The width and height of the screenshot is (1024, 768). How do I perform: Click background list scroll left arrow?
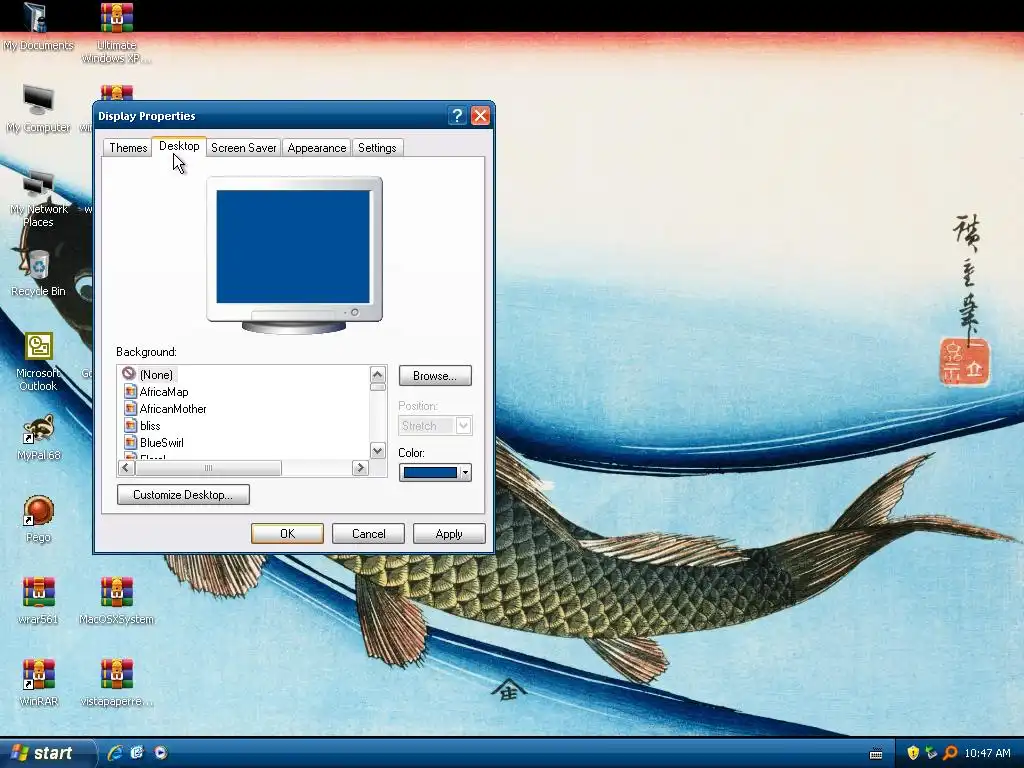tap(126, 468)
